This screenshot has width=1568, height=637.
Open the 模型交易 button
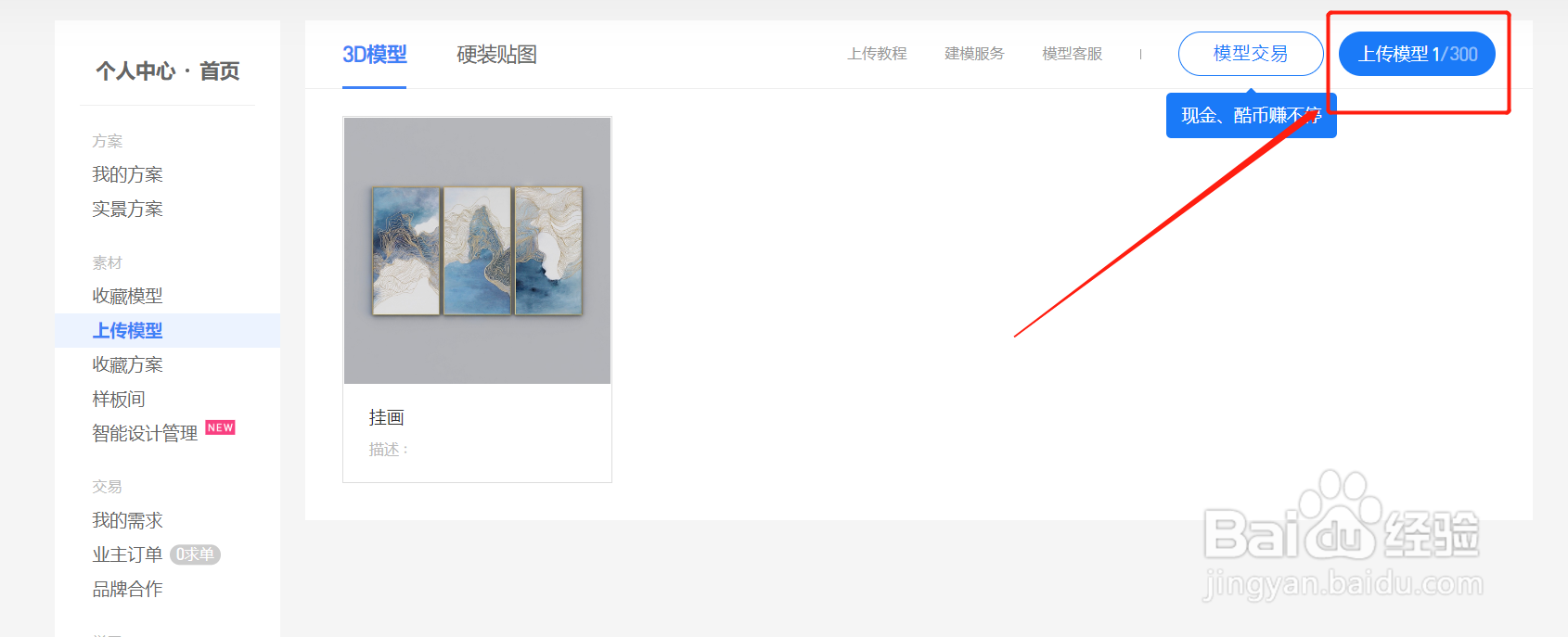[1251, 54]
